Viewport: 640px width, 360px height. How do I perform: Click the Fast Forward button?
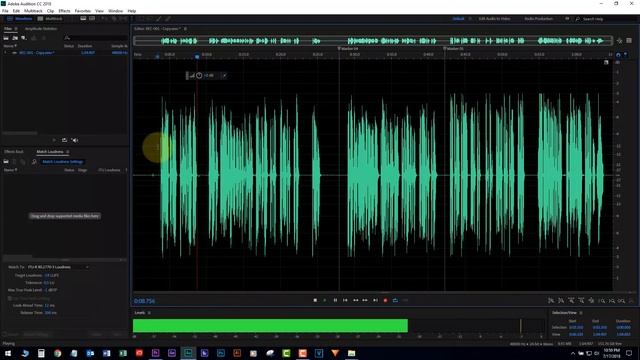pyautogui.click(x=365, y=300)
